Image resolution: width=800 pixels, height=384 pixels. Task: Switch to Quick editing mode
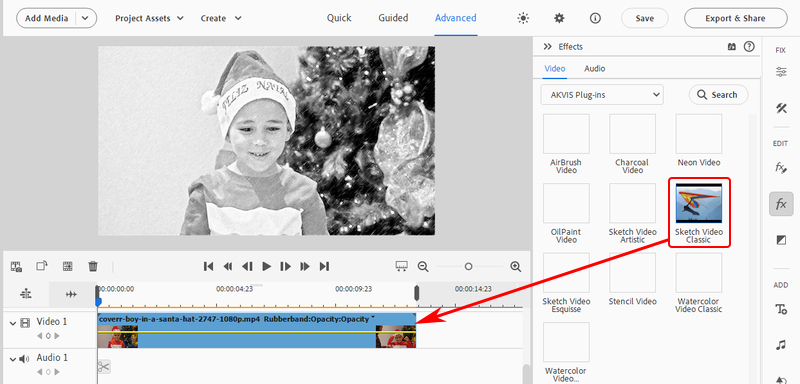(x=339, y=18)
